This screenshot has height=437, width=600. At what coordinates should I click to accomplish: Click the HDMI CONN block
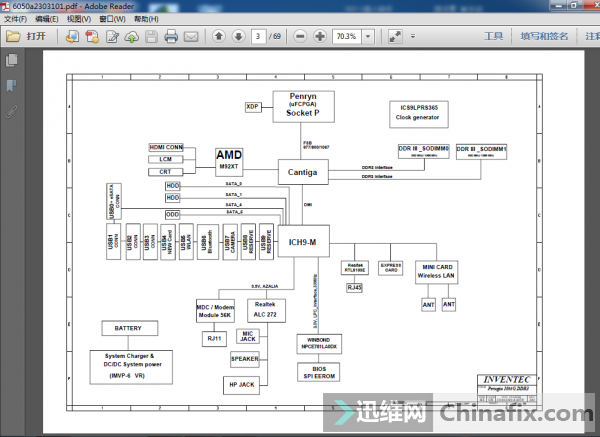click(166, 147)
